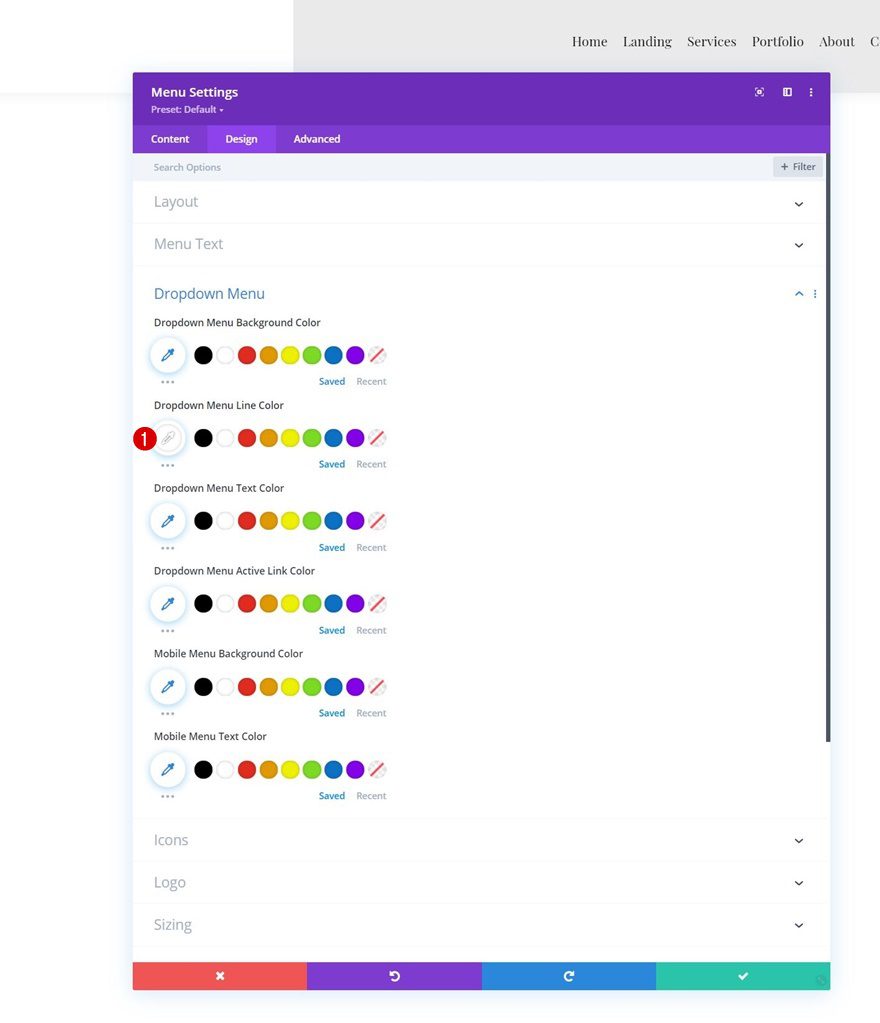Screen dimensions: 880x1023
Task: Undo the last change with the undo icon
Action: (394, 975)
